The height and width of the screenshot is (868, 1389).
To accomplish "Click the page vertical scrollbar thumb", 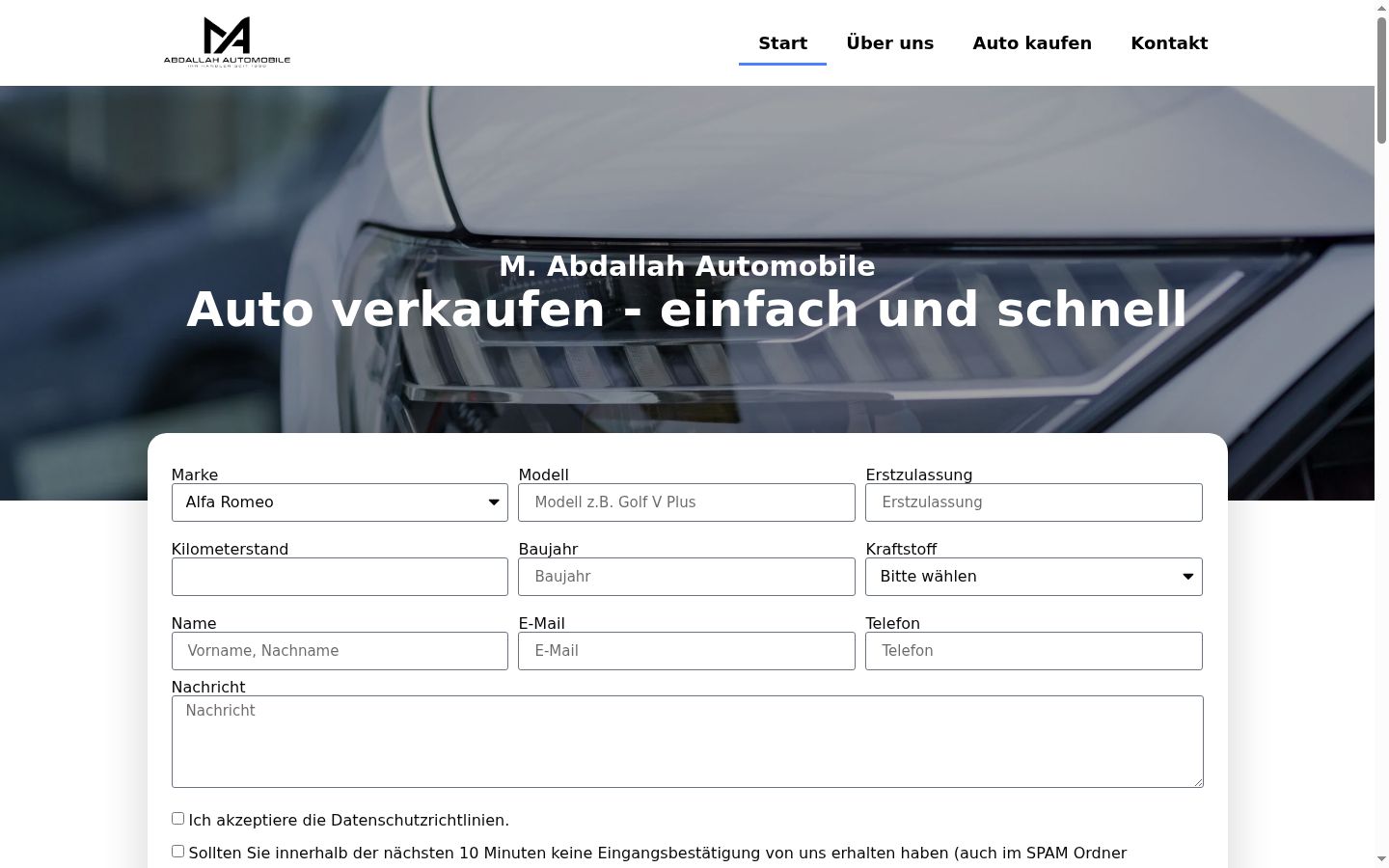I will click(x=1381, y=80).
